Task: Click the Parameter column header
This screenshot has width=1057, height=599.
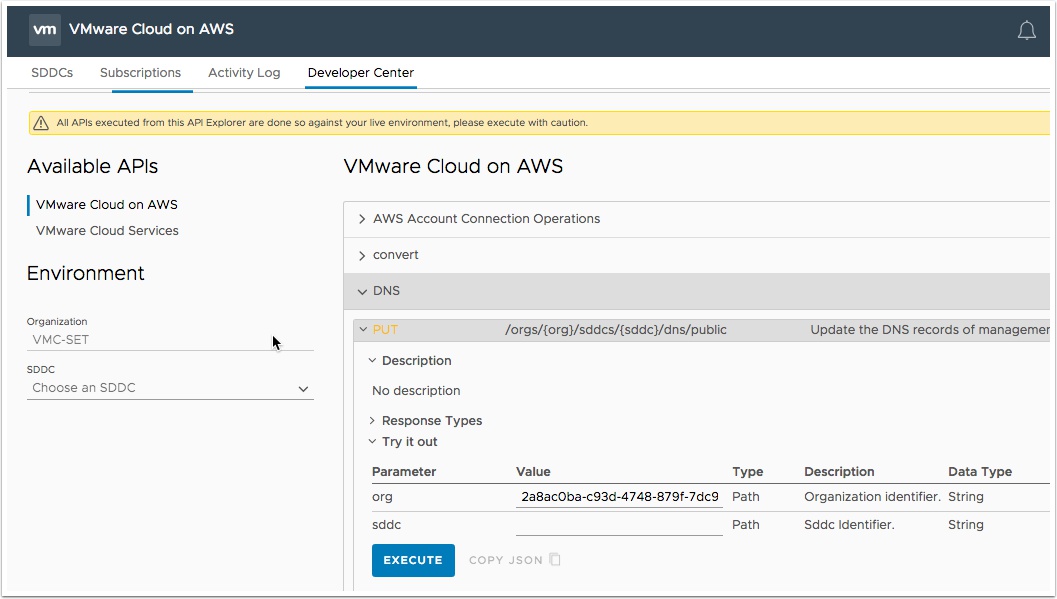Action: (x=404, y=472)
